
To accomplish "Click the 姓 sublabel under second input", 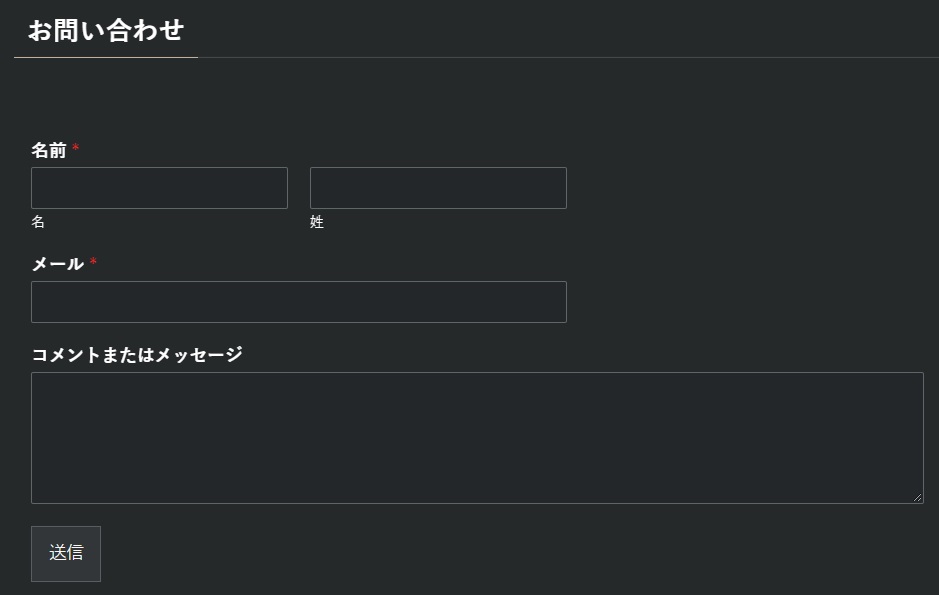I will coord(317,222).
